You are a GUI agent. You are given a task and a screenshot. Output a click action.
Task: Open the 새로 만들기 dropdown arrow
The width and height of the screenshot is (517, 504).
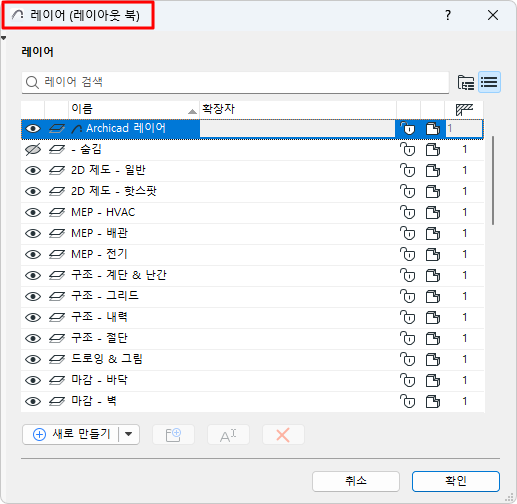coord(129,434)
